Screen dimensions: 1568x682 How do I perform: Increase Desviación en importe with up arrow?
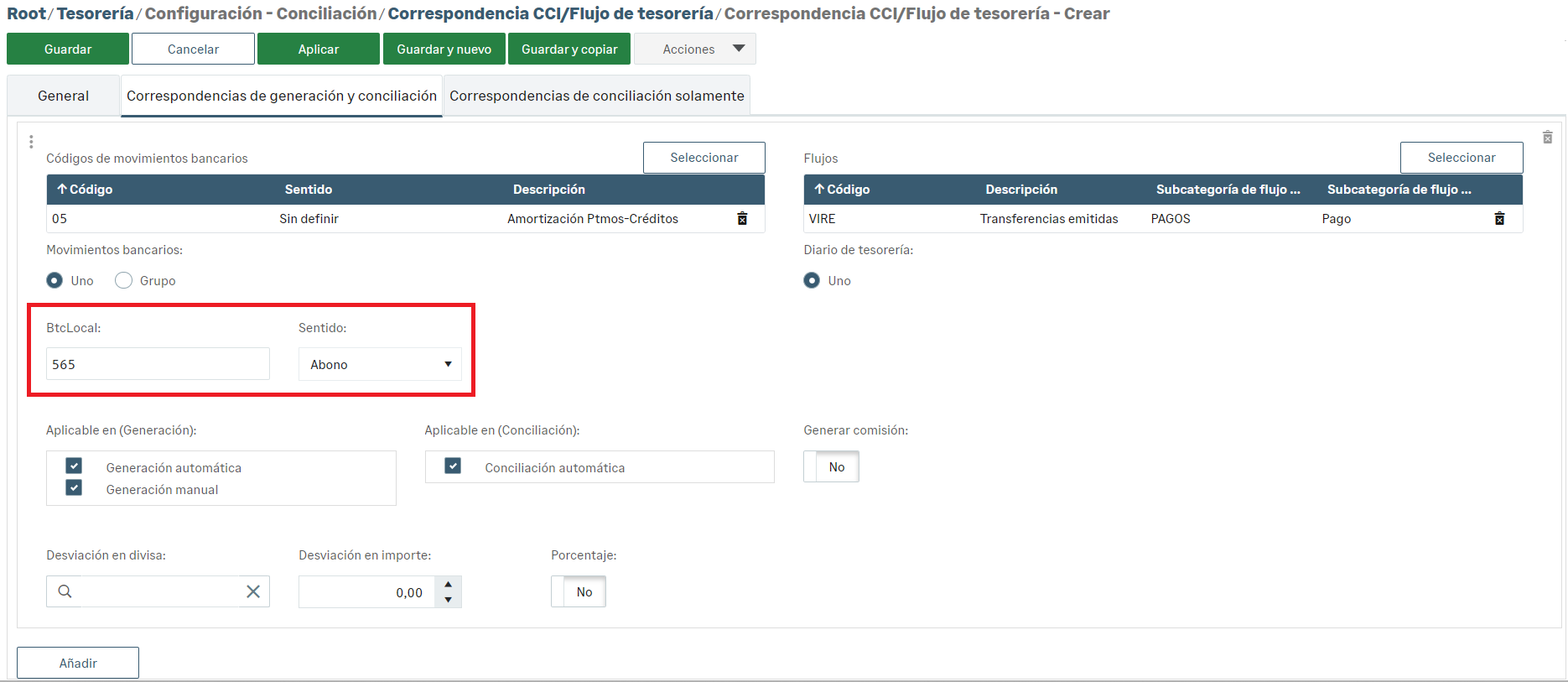[x=449, y=584]
